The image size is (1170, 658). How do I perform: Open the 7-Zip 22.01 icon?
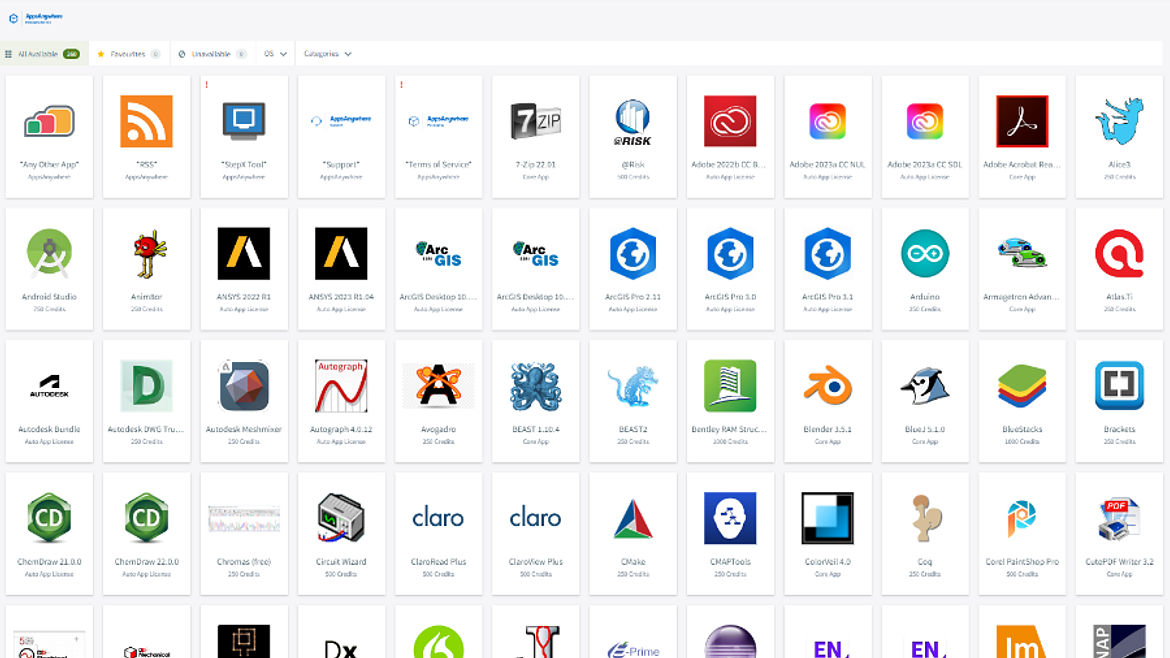point(536,121)
